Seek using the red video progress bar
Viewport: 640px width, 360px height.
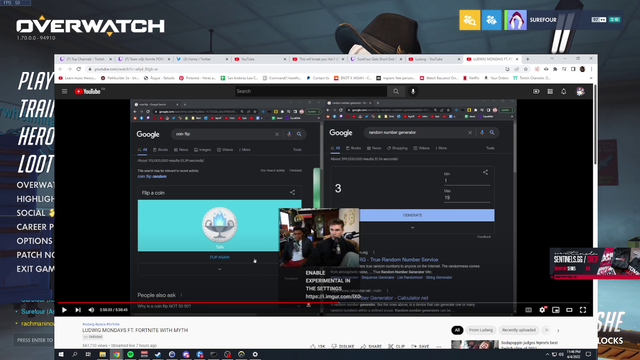click(x=325, y=303)
